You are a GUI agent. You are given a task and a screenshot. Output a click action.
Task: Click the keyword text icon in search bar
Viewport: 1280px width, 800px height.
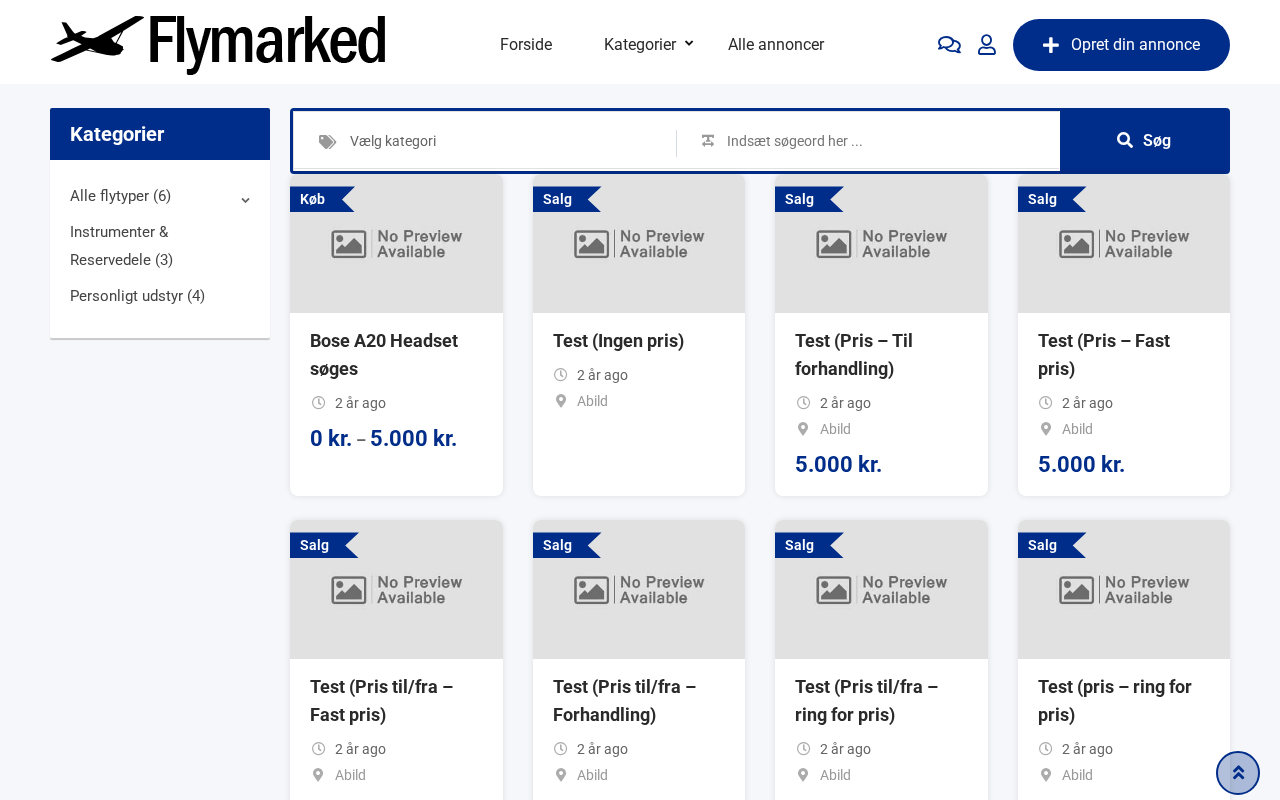tap(708, 141)
